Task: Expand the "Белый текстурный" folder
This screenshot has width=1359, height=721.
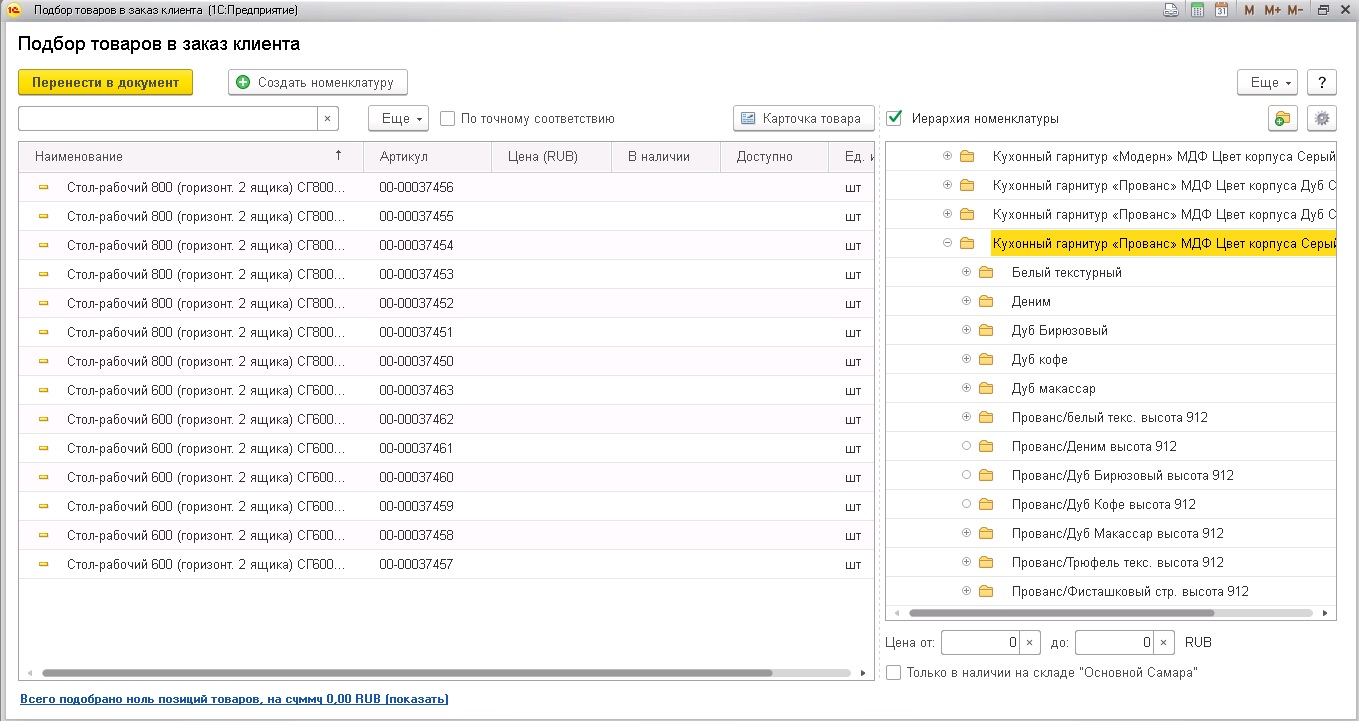Action: tap(966, 273)
